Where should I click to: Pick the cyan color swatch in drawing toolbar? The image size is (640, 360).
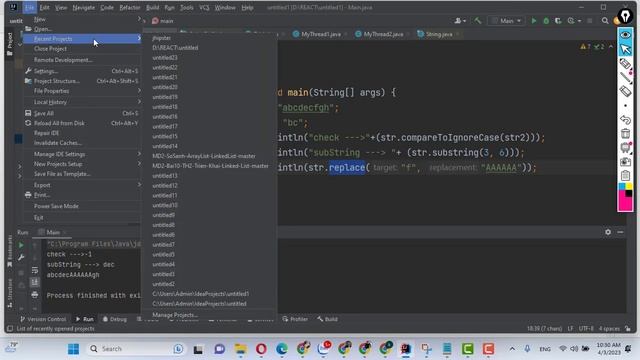click(622, 186)
